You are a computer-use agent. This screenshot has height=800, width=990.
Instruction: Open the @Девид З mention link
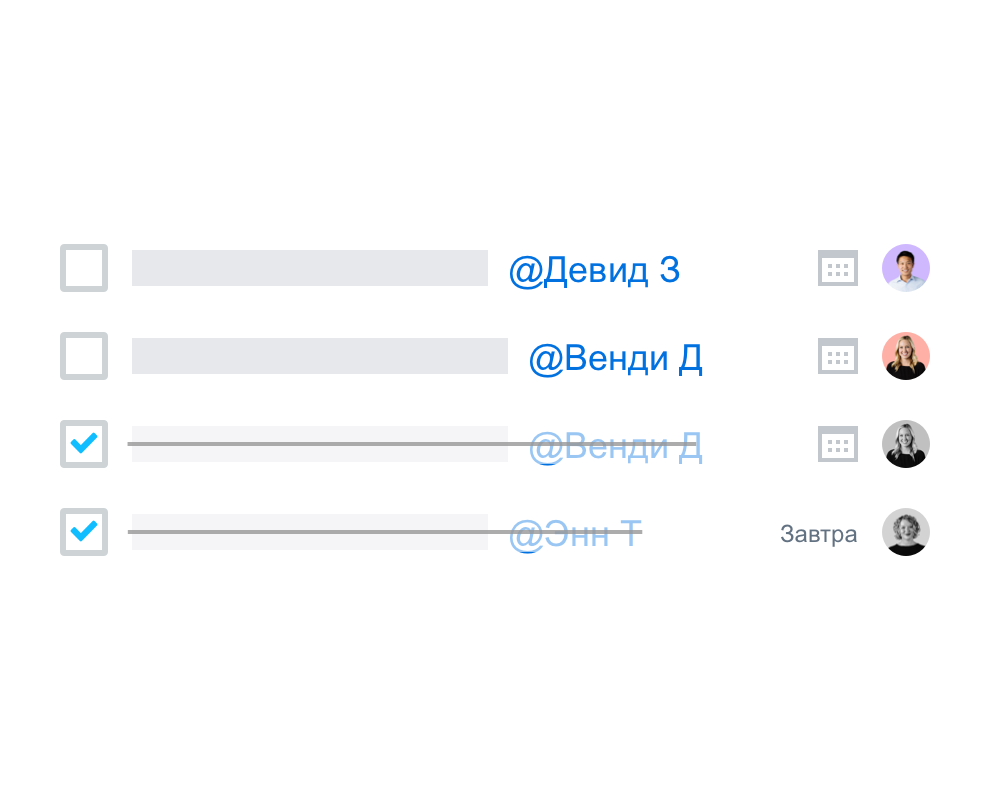tap(594, 270)
